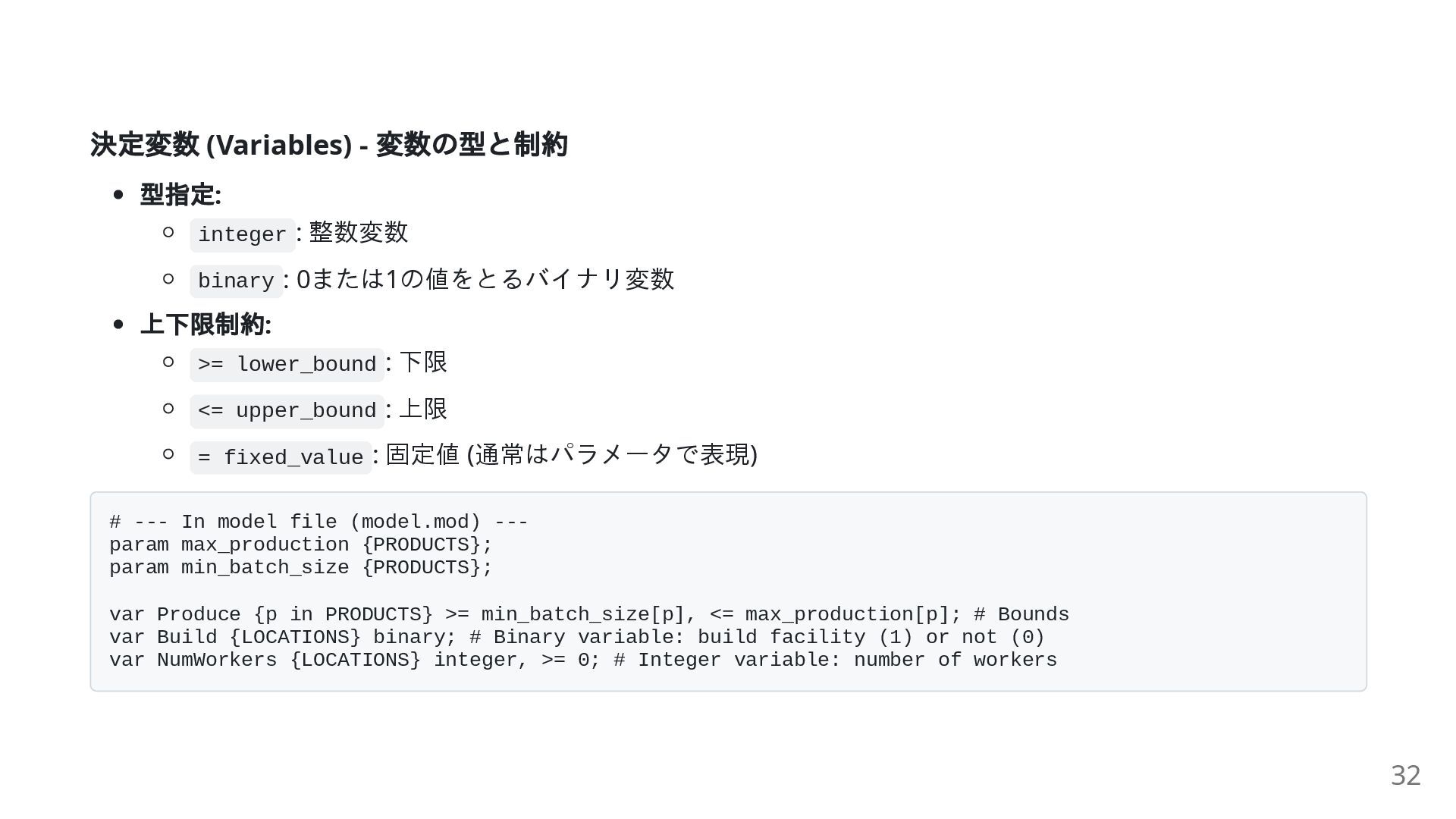Click the param max_production code line
Screen dimensions: 1456x819
pos(301,544)
